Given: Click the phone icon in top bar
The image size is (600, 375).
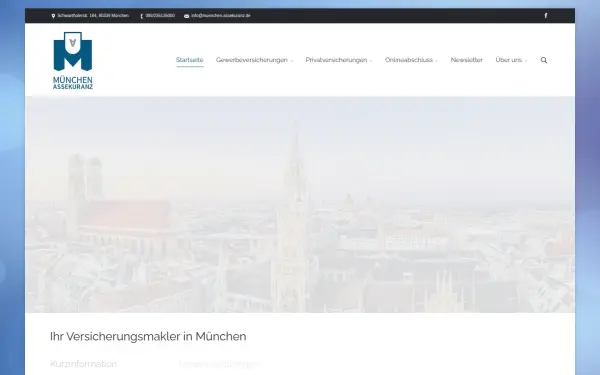Looking at the screenshot, I should click(142, 16).
